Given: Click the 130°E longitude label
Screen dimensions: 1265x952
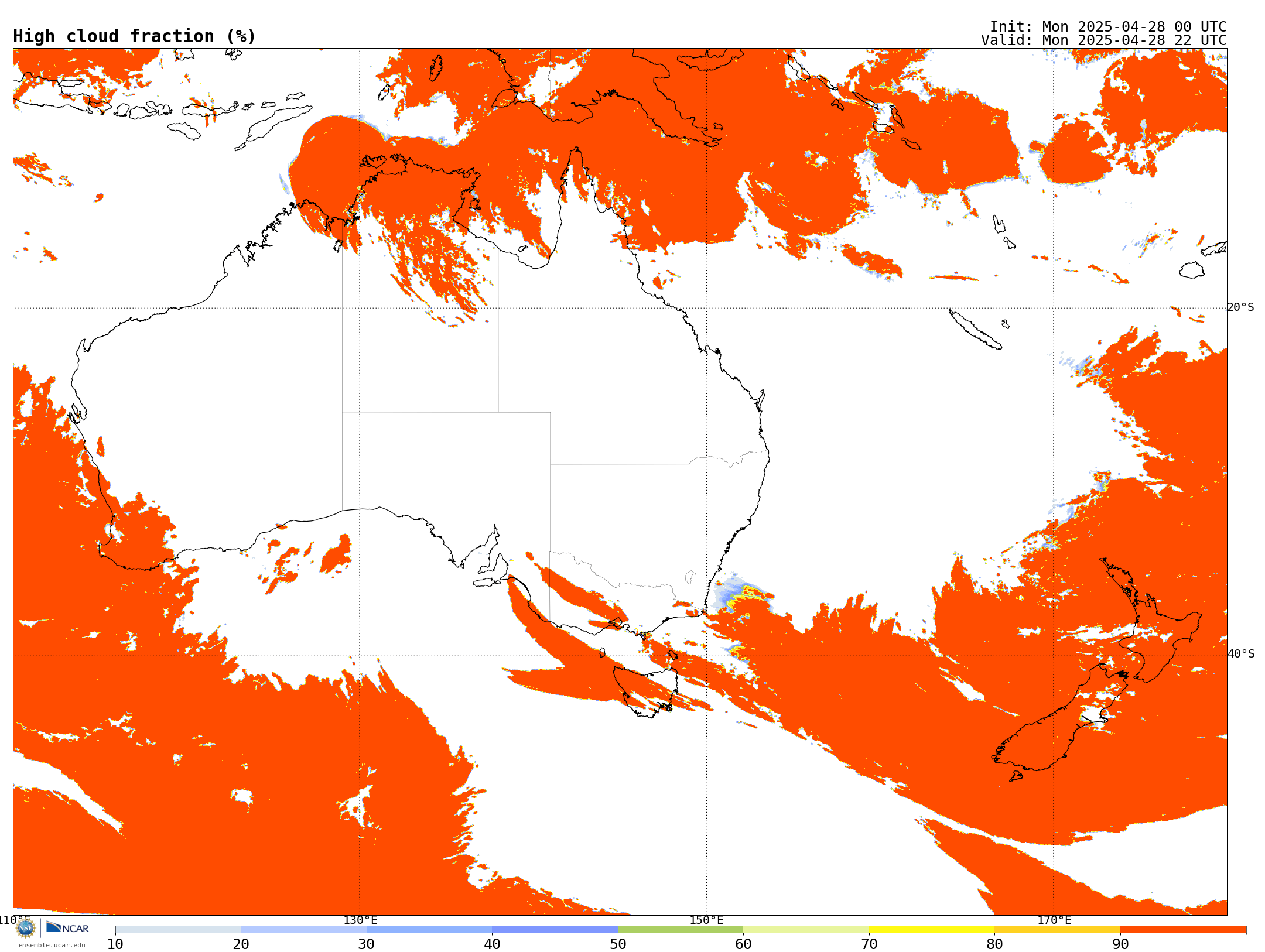Looking at the screenshot, I should pos(360,920).
